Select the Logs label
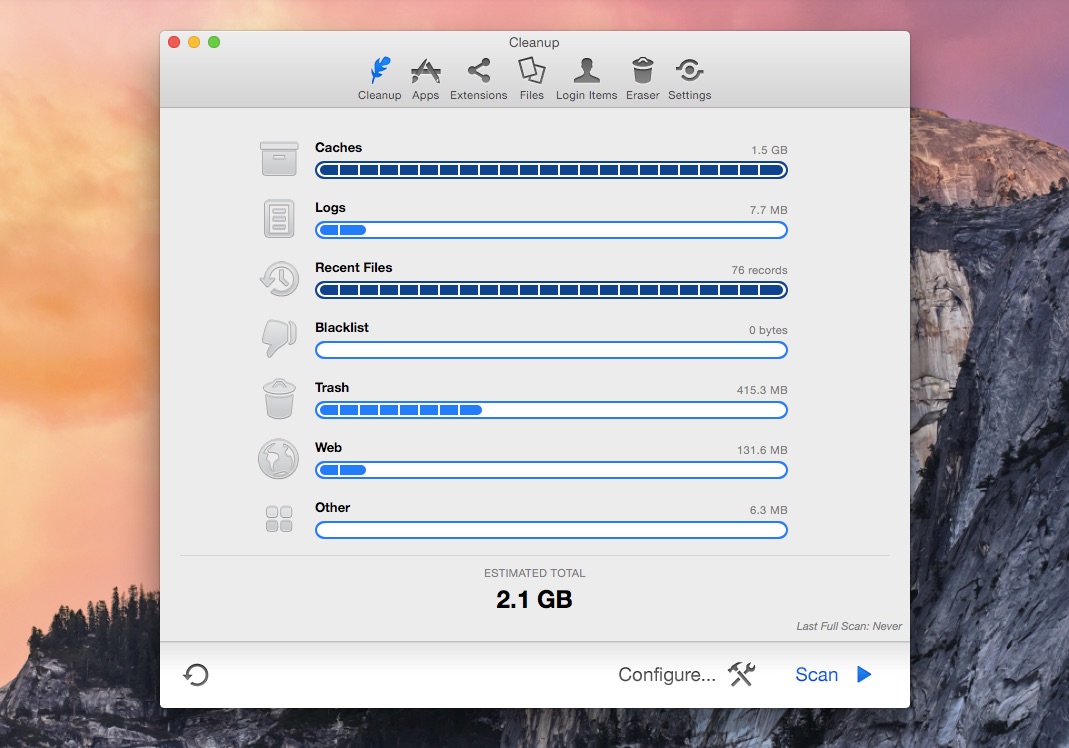Screen dimensions: 1069x748 click(x=330, y=207)
